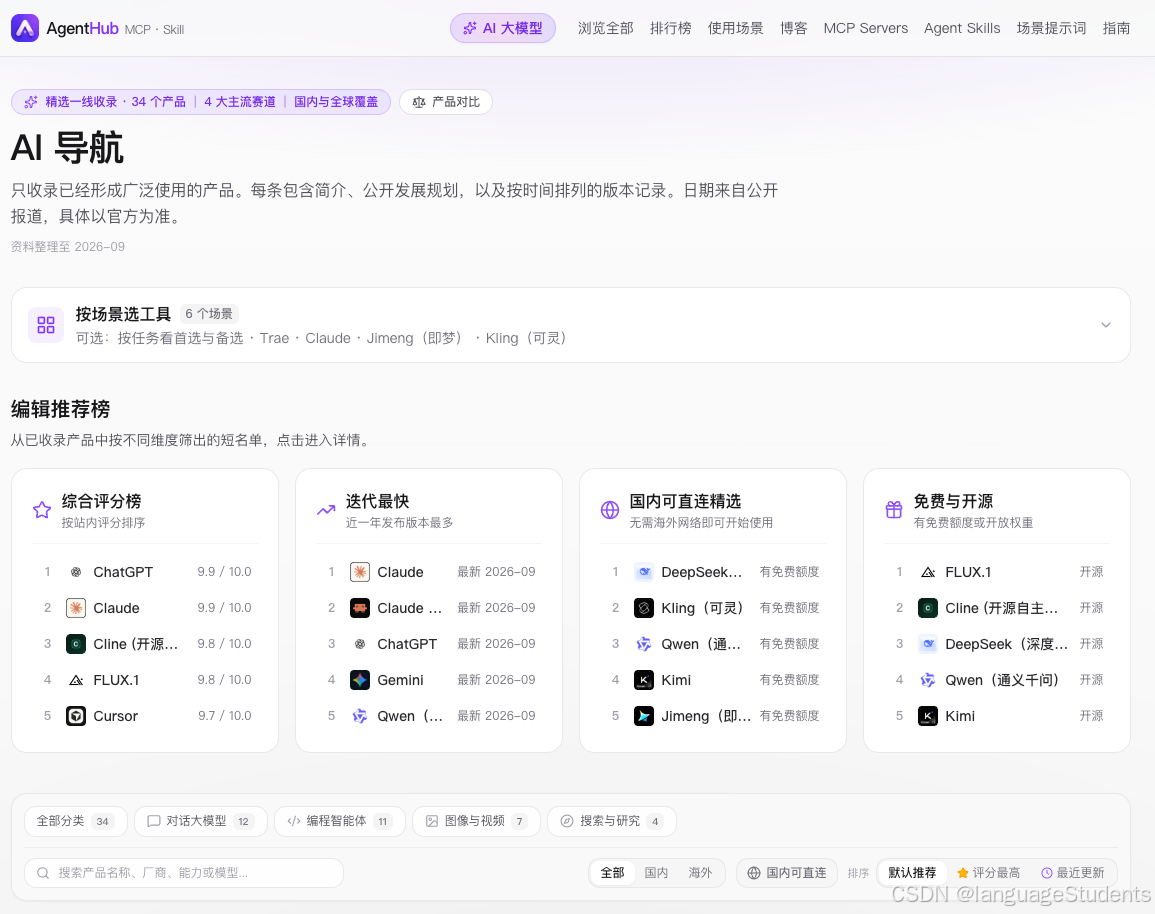Open 使用场景 in the navigation
Screen dimensions: 1155x914
[x=735, y=29]
